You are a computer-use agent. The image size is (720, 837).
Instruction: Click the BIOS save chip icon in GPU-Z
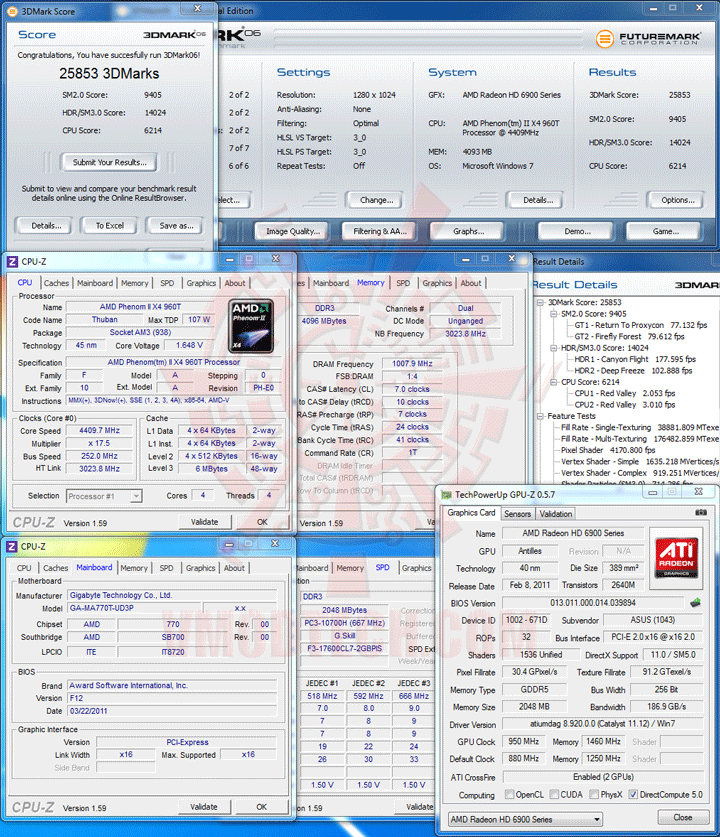[695, 603]
